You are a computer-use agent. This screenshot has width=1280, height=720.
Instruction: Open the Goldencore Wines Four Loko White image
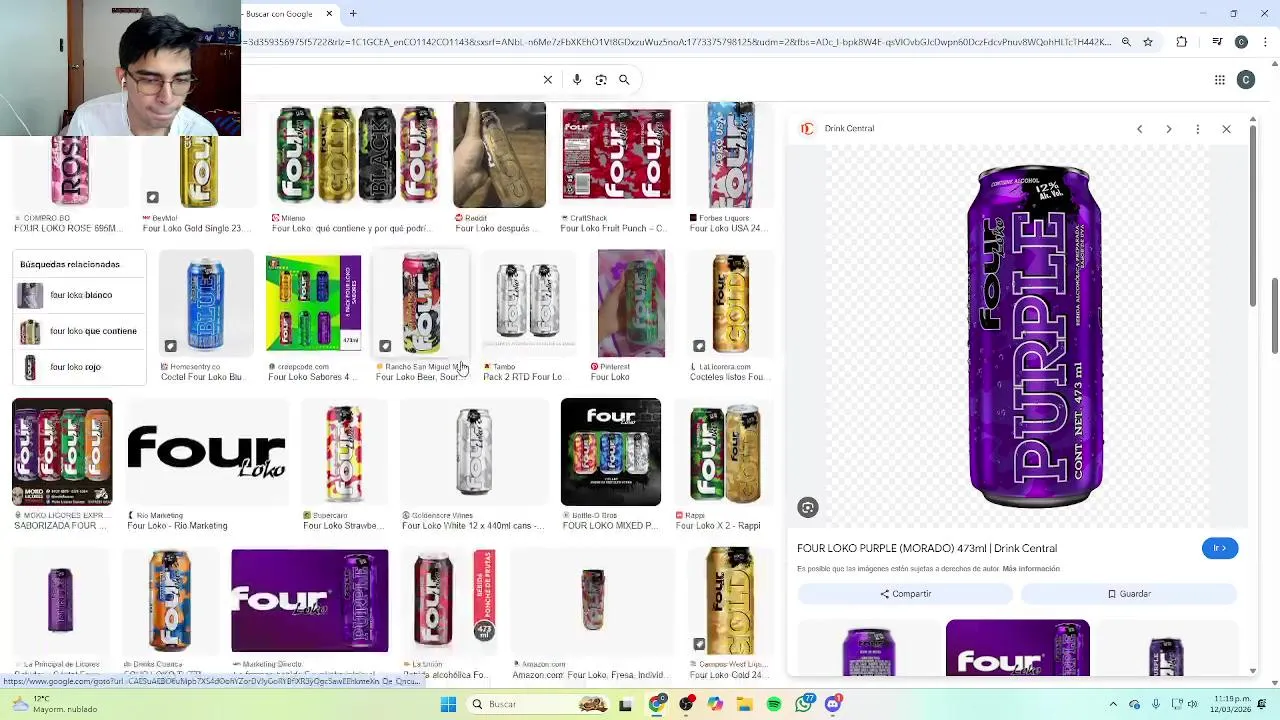coord(474,452)
